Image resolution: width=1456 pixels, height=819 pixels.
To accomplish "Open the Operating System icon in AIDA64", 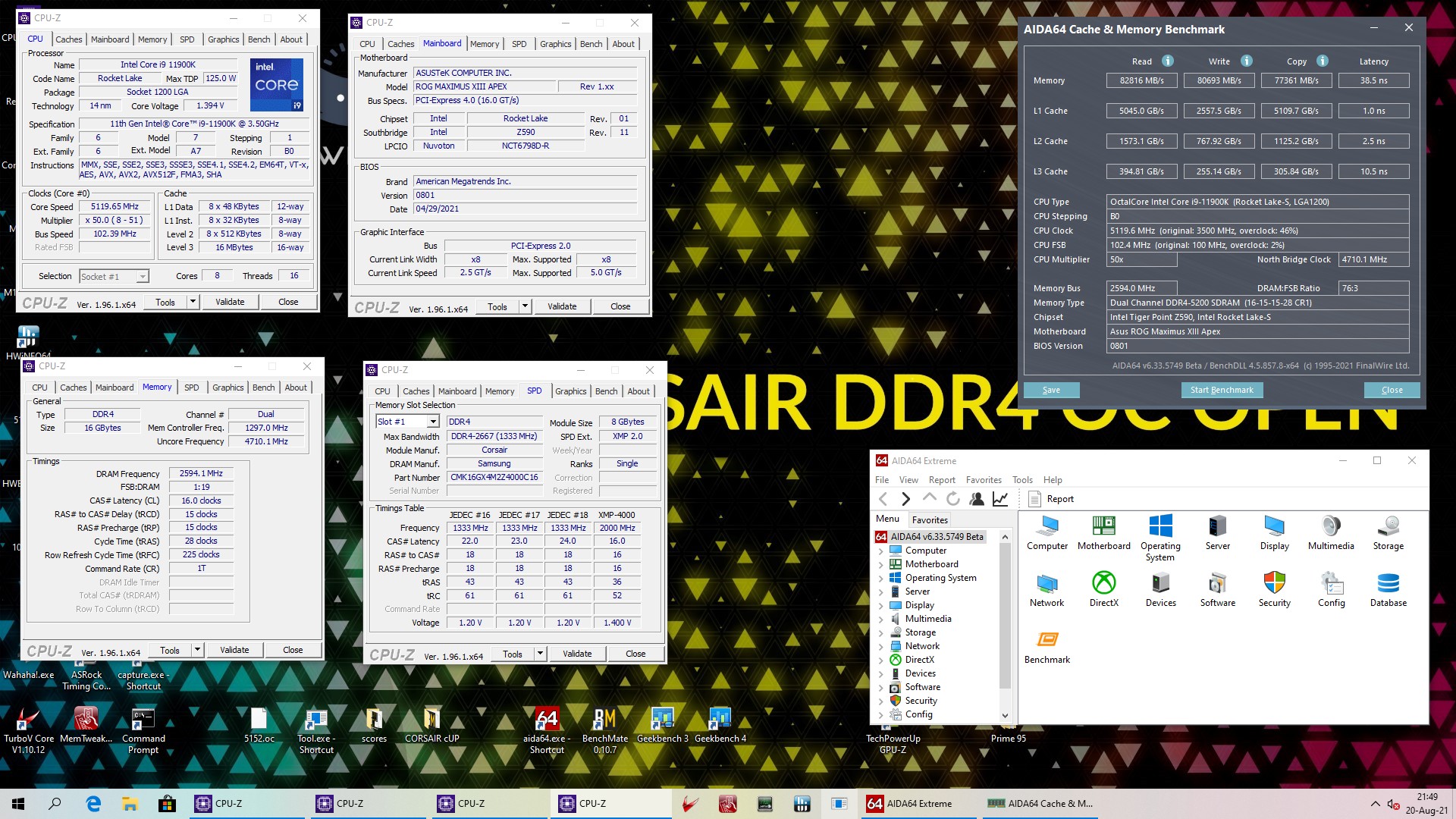I will [1160, 538].
